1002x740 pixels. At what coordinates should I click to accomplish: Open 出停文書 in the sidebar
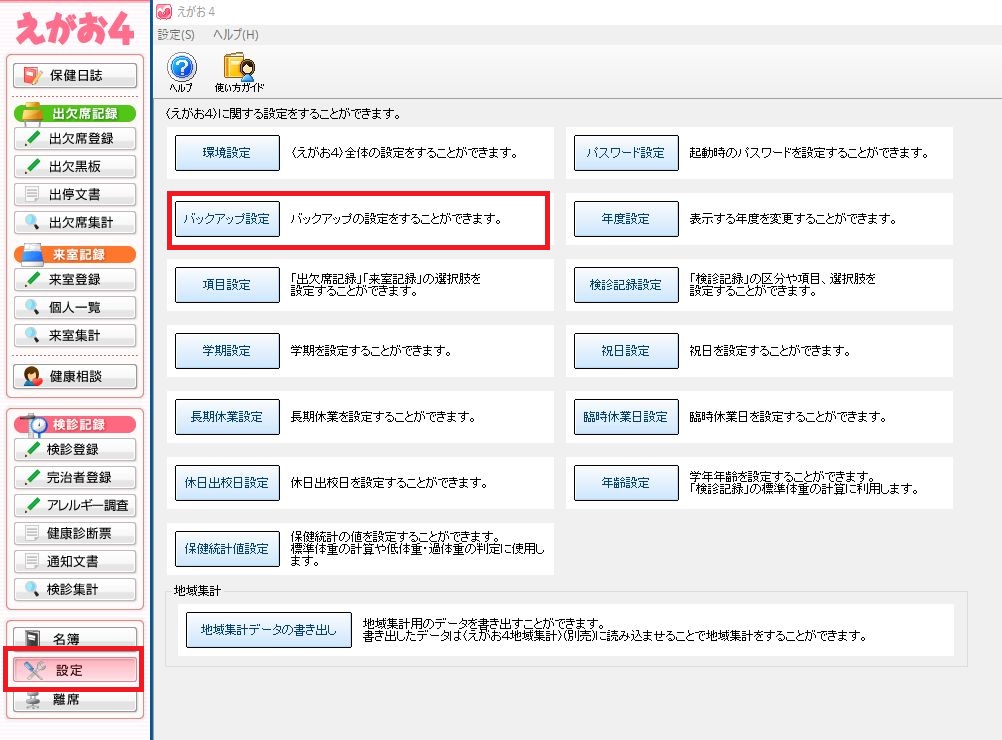(75, 195)
